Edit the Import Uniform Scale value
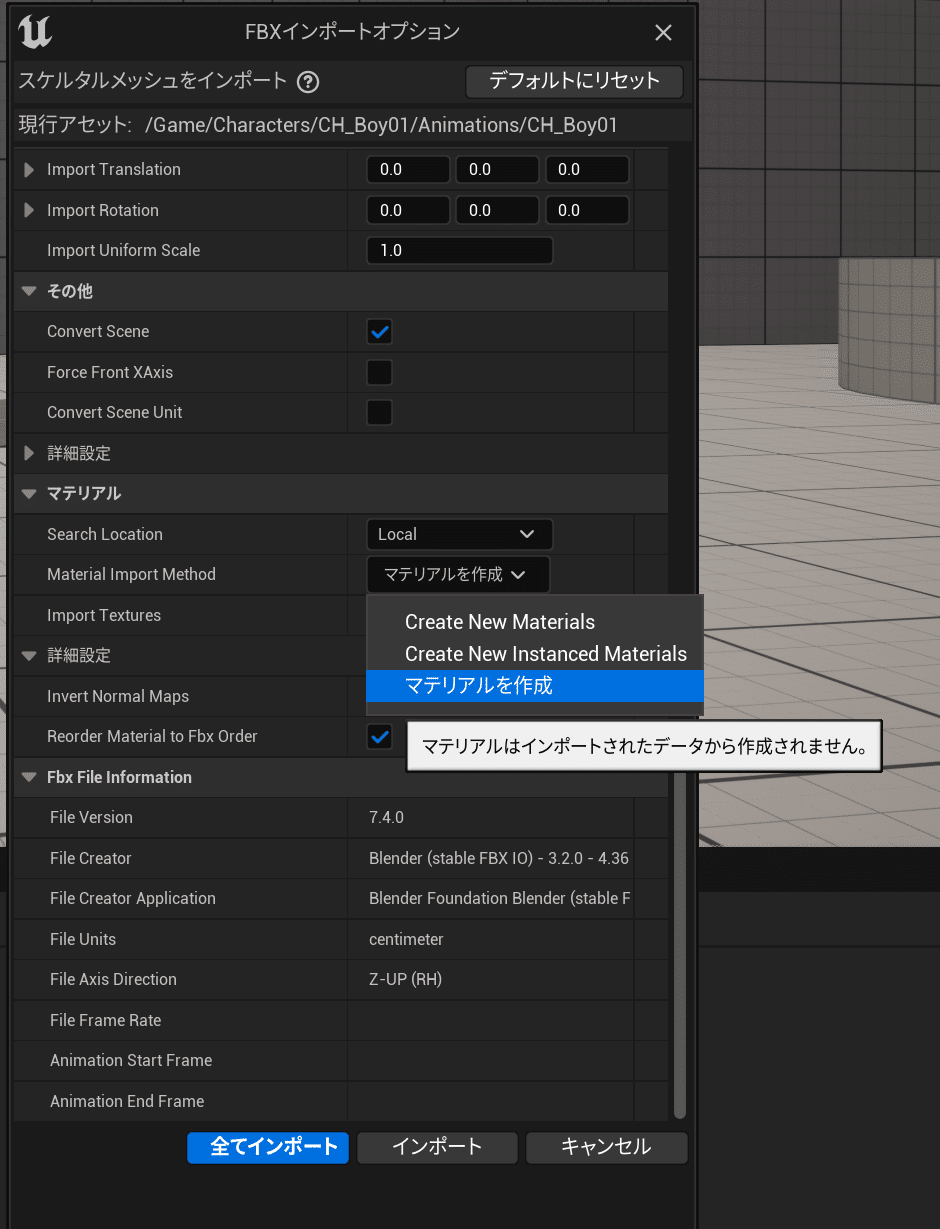 [459, 250]
